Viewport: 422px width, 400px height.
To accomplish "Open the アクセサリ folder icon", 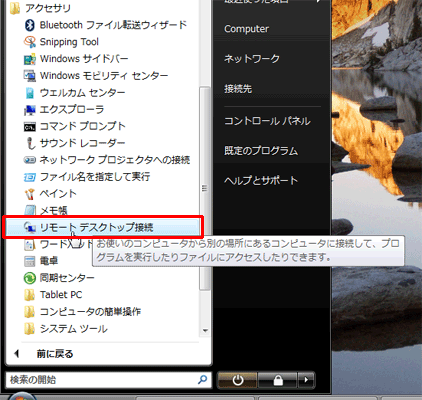I will [x=15, y=8].
